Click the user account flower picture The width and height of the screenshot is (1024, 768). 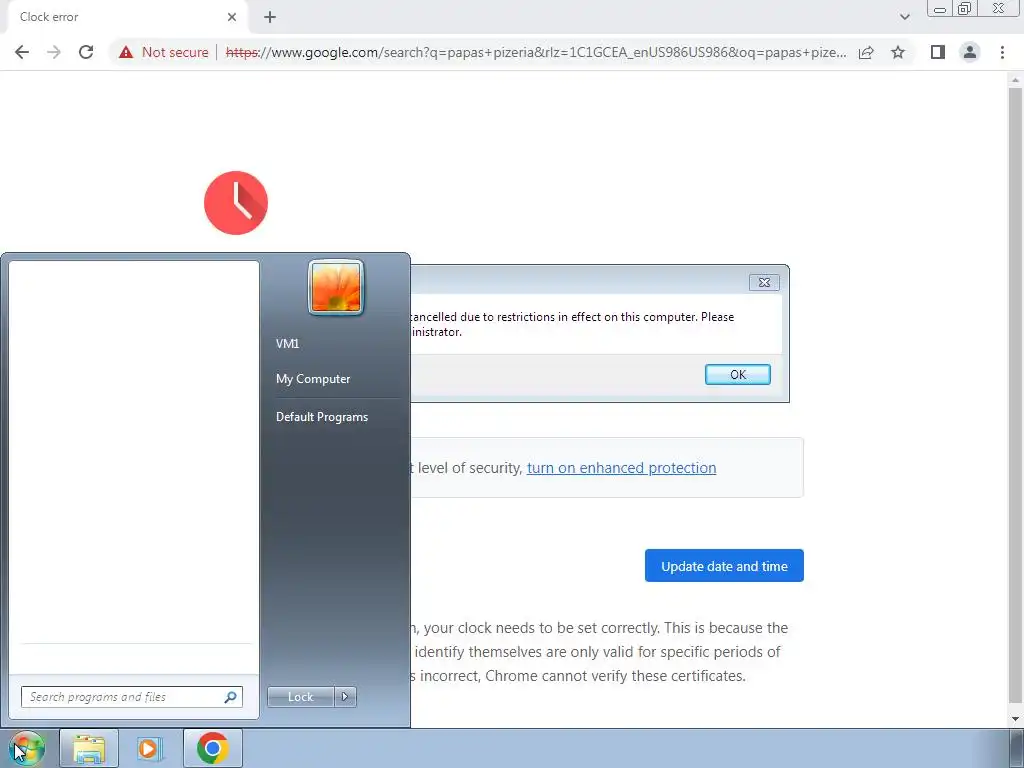pos(336,287)
